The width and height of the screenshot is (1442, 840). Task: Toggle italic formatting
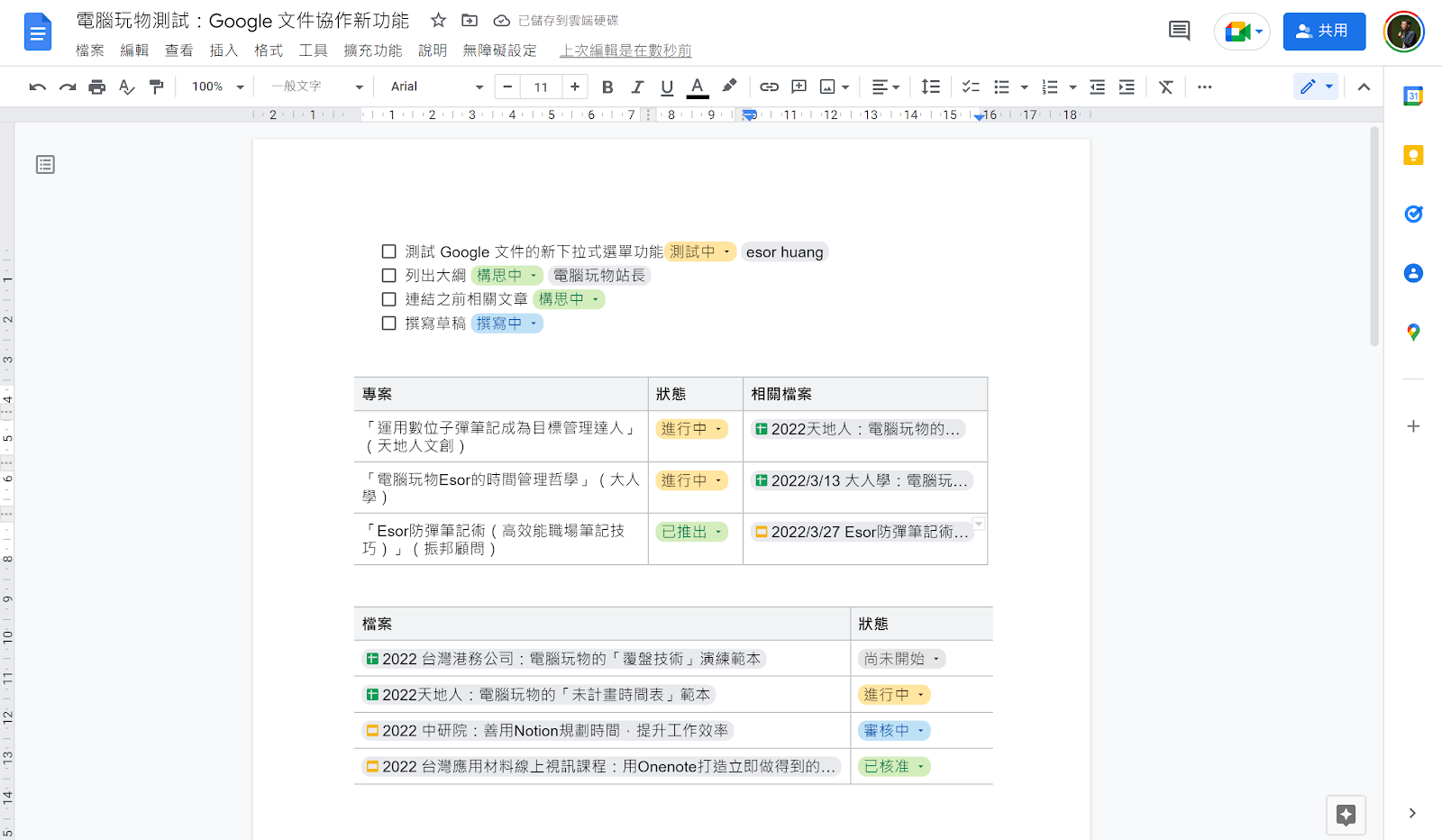tap(637, 87)
